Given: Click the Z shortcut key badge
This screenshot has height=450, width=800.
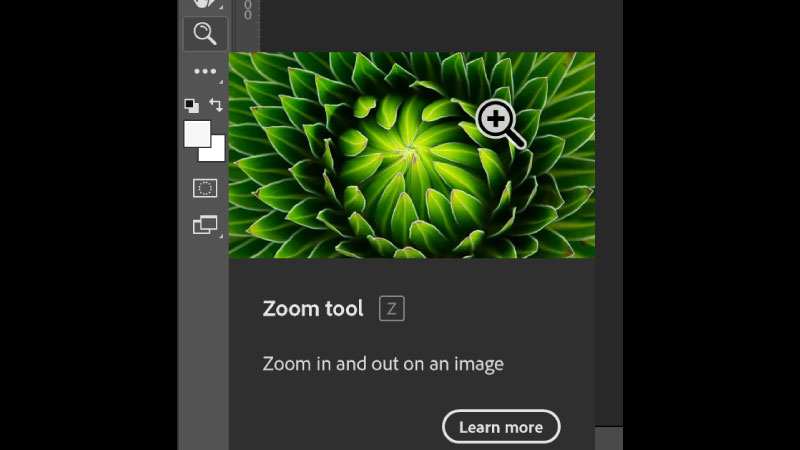Looking at the screenshot, I should (x=391, y=309).
